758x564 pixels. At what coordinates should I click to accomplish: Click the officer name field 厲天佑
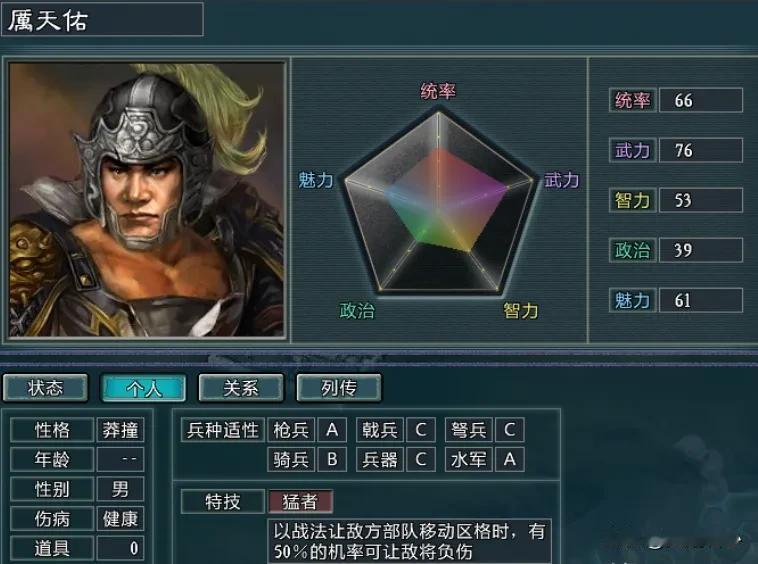(102, 19)
